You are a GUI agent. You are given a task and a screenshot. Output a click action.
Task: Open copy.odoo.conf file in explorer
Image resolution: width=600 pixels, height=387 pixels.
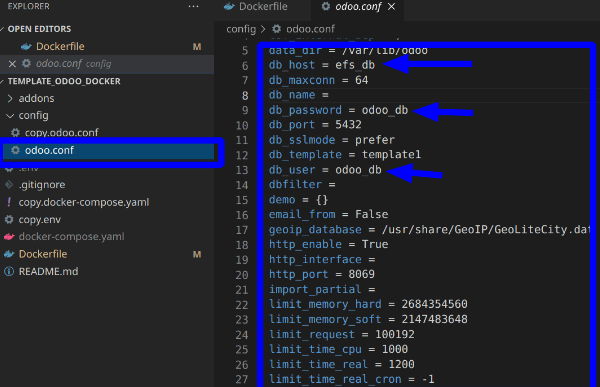[x=62, y=132]
